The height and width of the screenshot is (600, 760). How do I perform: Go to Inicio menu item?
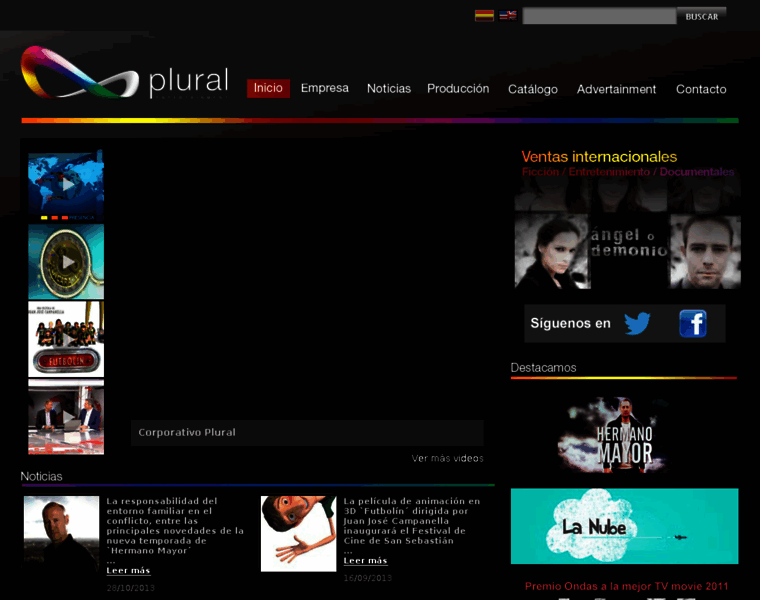click(x=268, y=88)
